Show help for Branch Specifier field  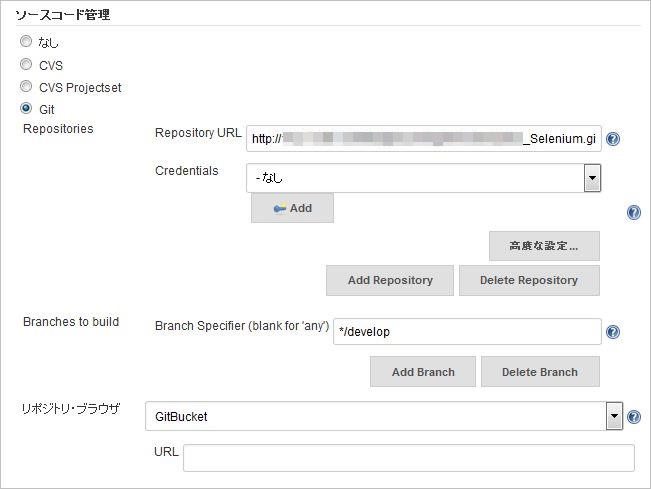pyautogui.click(x=613, y=332)
